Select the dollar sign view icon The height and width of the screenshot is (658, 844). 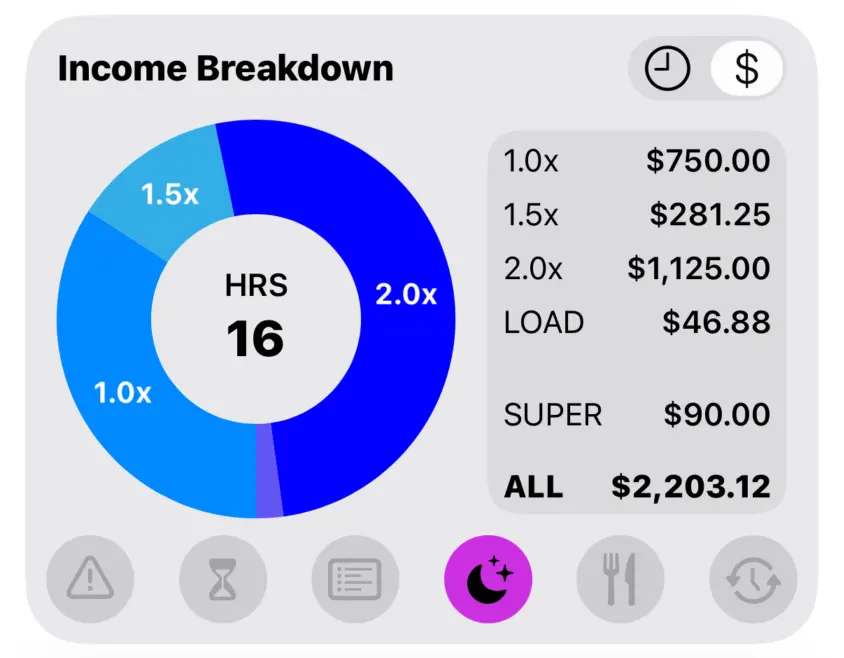point(746,68)
